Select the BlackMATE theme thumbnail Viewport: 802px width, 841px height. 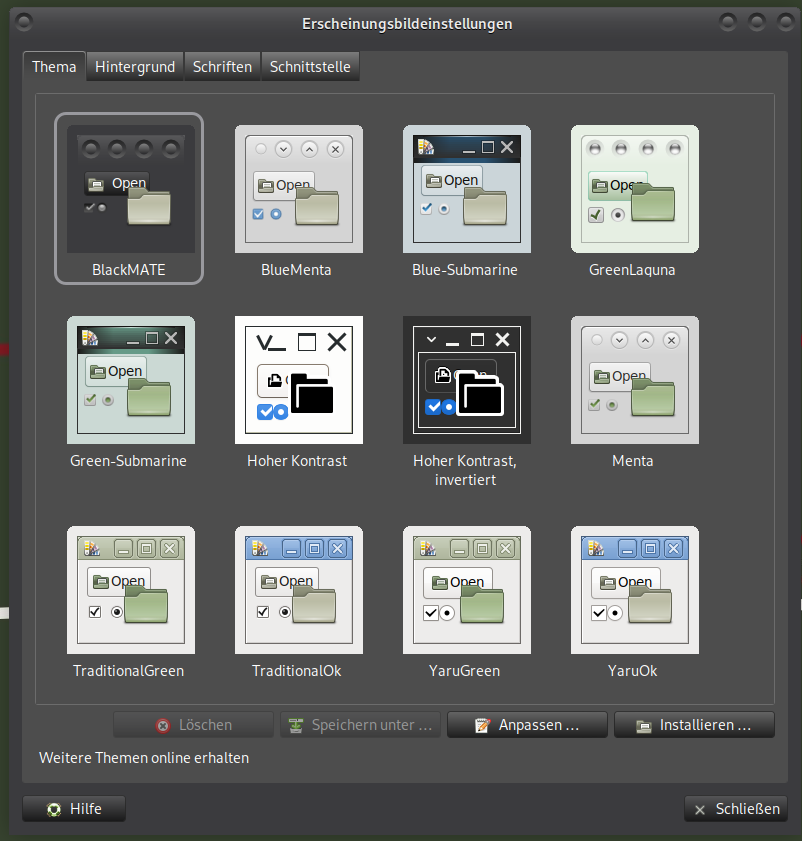click(x=129, y=189)
